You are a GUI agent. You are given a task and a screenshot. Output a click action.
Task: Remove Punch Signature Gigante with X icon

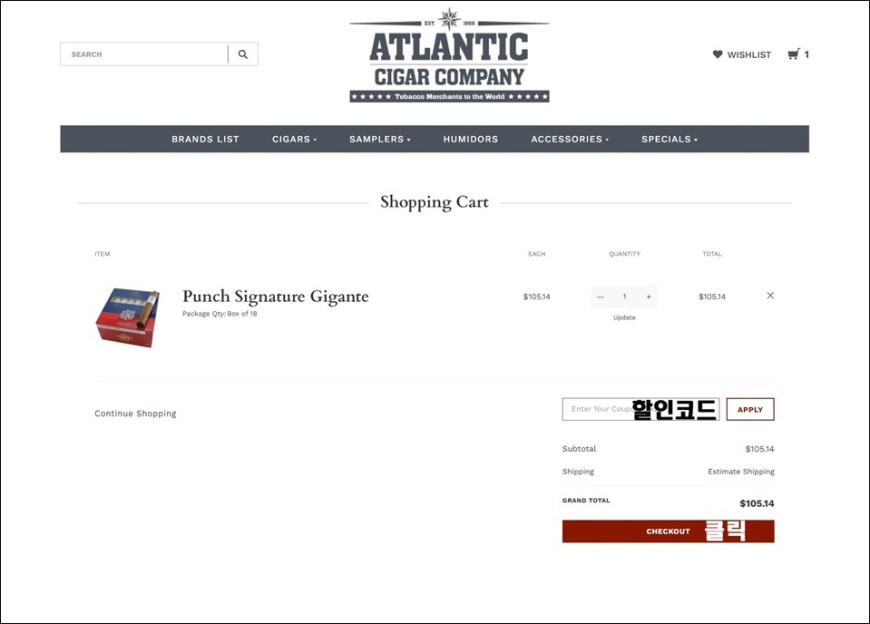tap(770, 295)
